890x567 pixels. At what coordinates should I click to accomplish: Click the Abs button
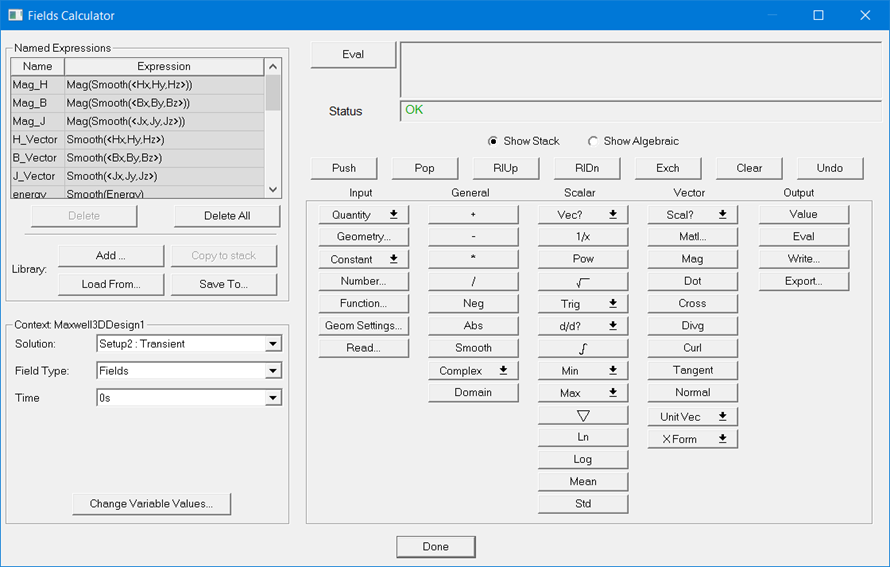(473, 326)
